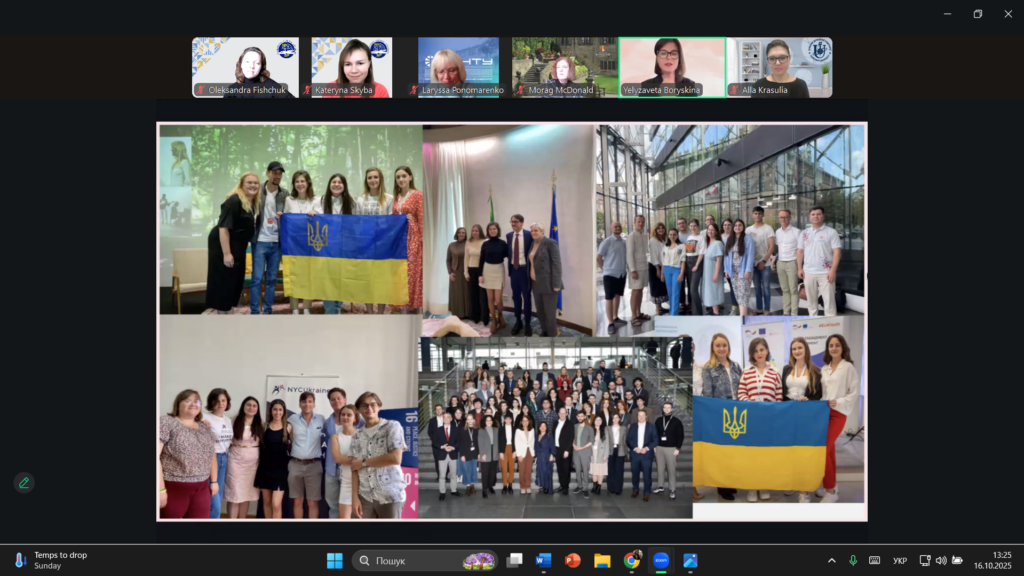This screenshot has width=1024, height=576.
Task: Open the volume control in system tray
Action: click(x=941, y=560)
